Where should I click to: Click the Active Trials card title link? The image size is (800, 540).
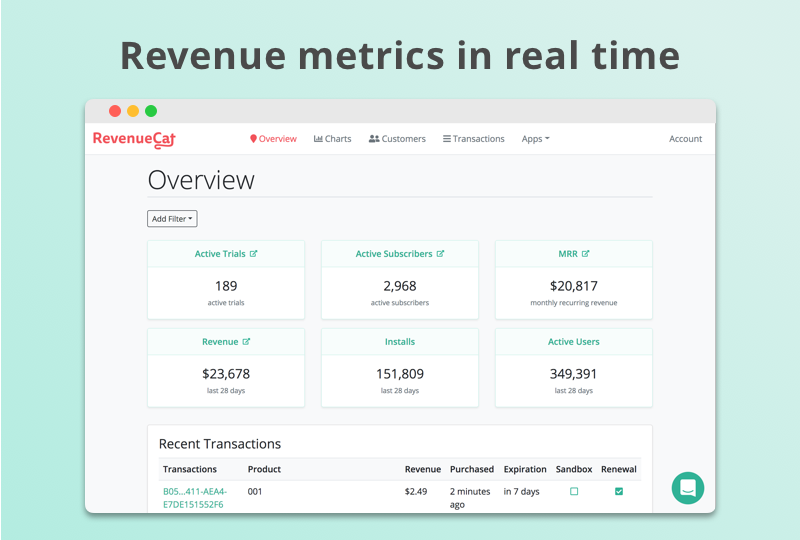pyautogui.click(x=220, y=254)
